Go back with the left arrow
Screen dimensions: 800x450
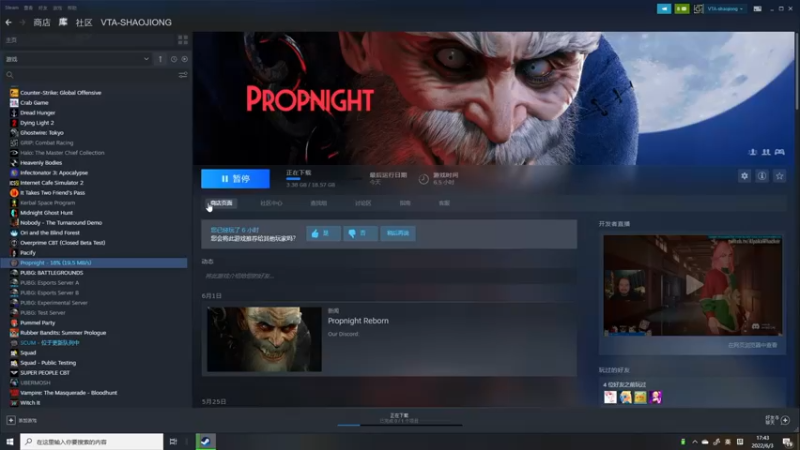pyautogui.click(x=9, y=22)
